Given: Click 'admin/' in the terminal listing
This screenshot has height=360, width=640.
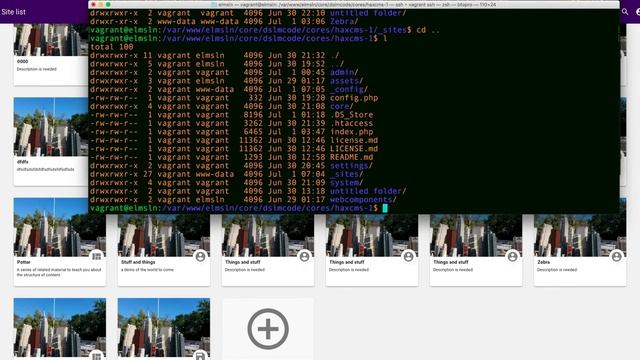Looking at the screenshot, I should point(344,72).
